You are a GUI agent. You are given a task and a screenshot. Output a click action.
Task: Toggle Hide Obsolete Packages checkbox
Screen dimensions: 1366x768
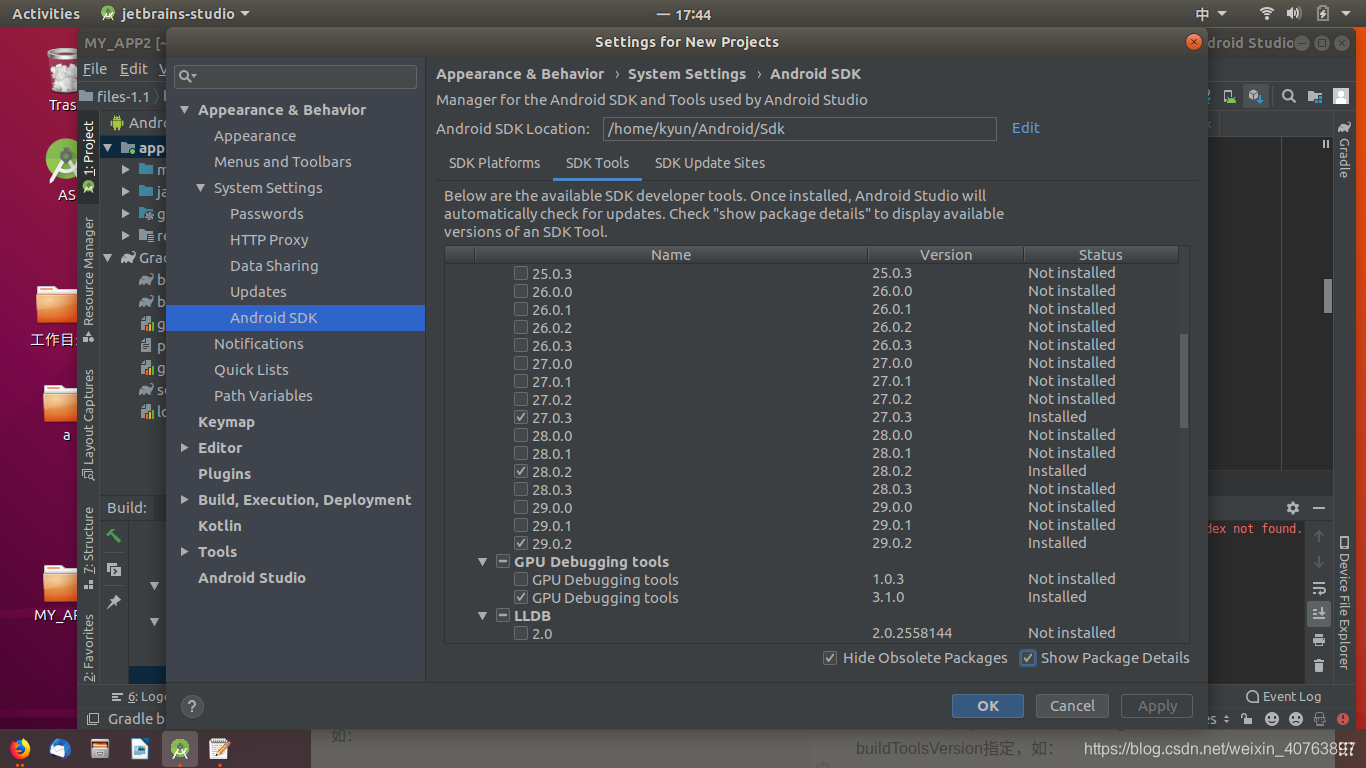830,658
